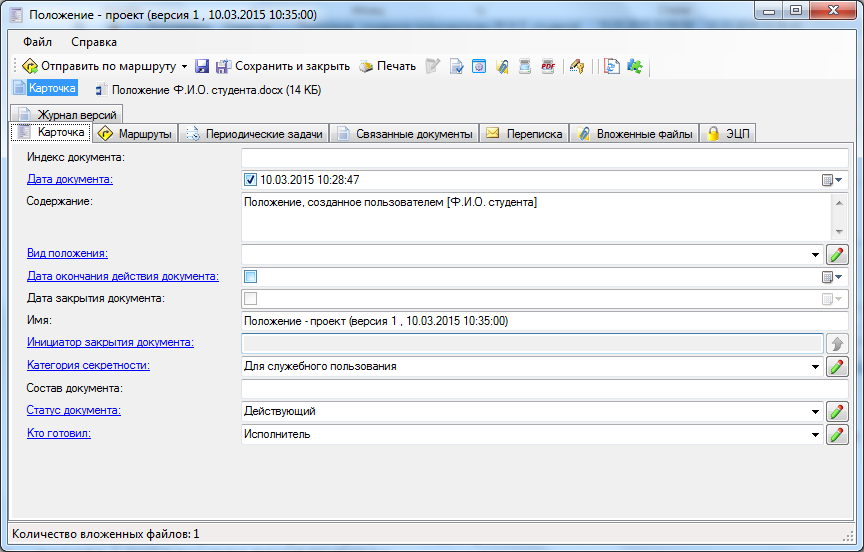Screen dimensions: 864x552
Task: Open the Вложенные файлы tab
Action: click(634, 133)
